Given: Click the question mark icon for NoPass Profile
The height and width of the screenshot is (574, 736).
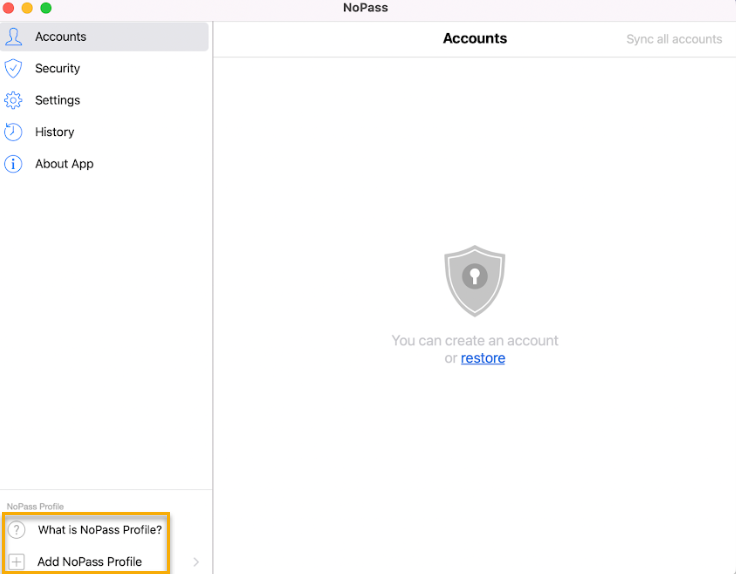Looking at the screenshot, I should coord(16,530).
